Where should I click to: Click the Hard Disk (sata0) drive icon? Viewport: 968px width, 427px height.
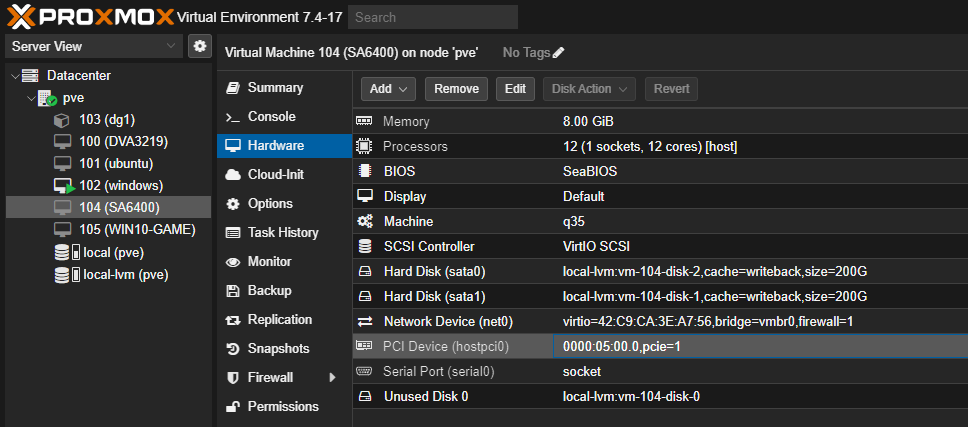[365, 271]
